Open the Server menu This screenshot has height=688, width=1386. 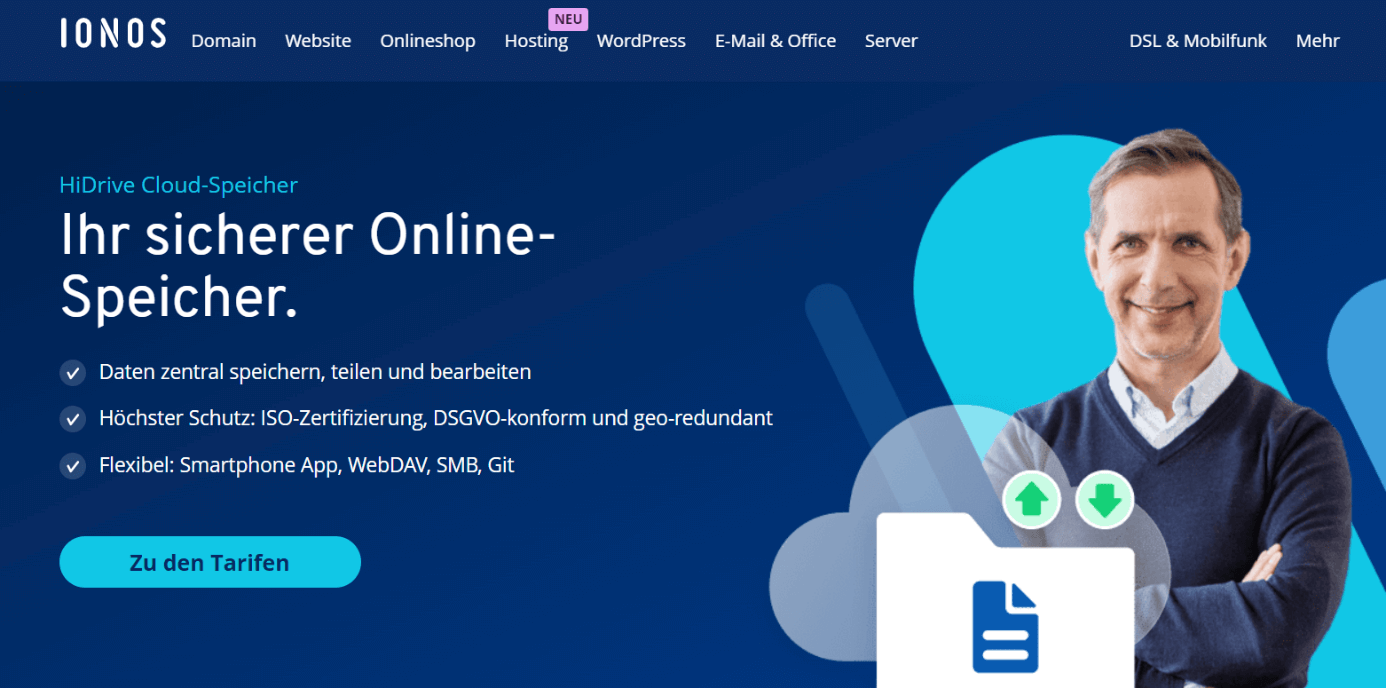(x=891, y=41)
